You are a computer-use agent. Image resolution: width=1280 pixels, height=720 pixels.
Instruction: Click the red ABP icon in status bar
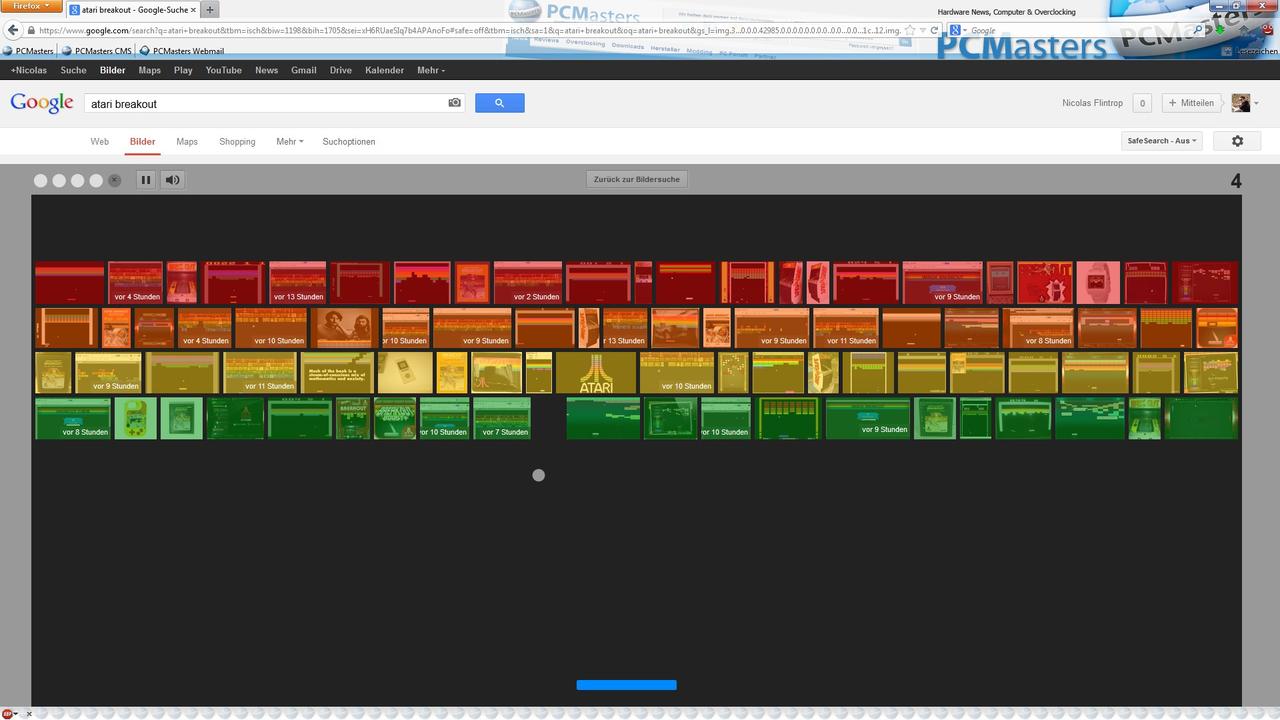click(8, 713)
